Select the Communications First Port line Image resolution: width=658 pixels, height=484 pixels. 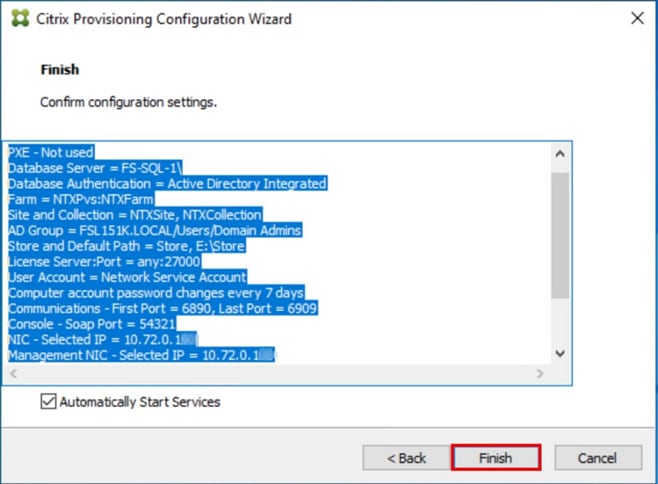163,308
